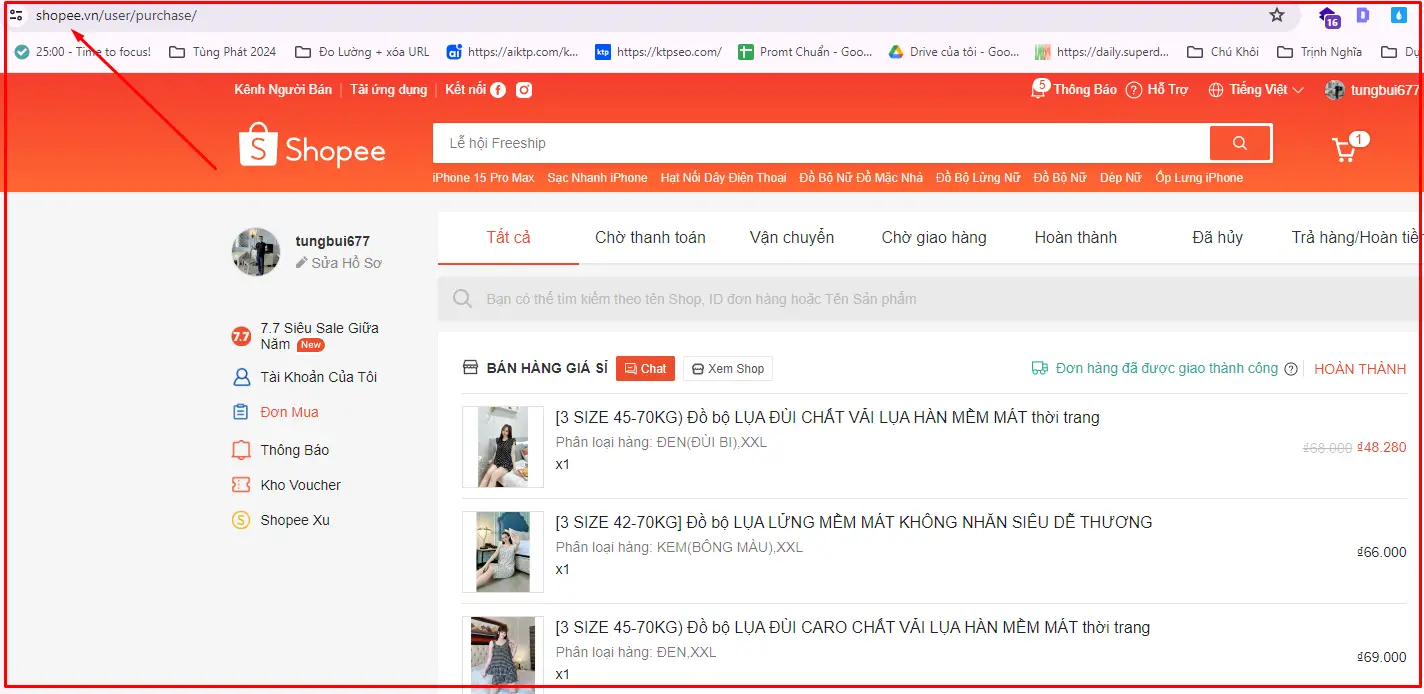Open the LỤA ĐÙI CARO product thumbnail
This screenshot has width=1424, height=694.
point(503,654)
